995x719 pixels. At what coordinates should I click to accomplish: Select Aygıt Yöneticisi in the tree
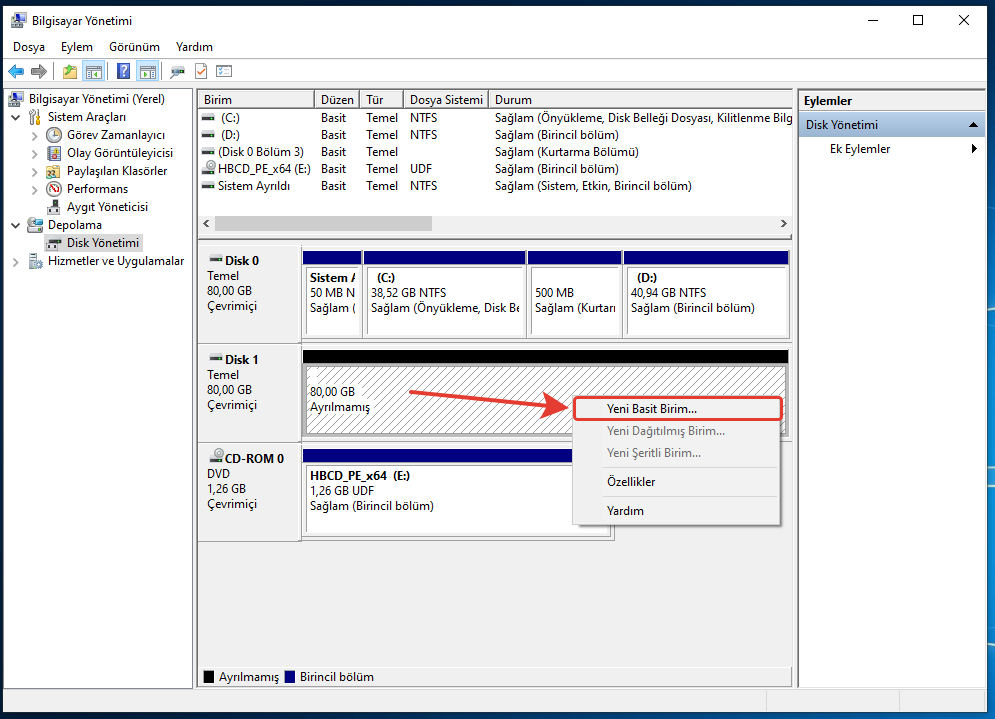pos(107,207)
